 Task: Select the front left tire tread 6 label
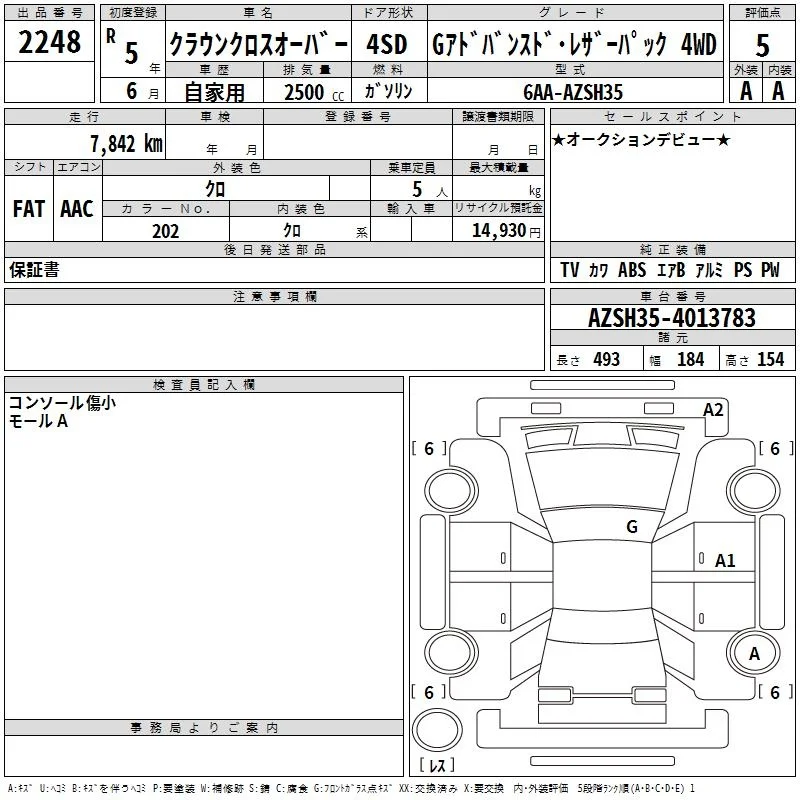429,448
